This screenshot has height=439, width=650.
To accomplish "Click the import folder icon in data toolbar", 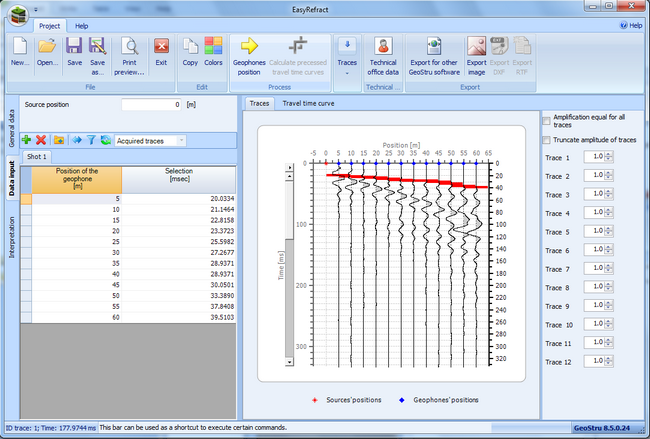I will tap(59, 140).
